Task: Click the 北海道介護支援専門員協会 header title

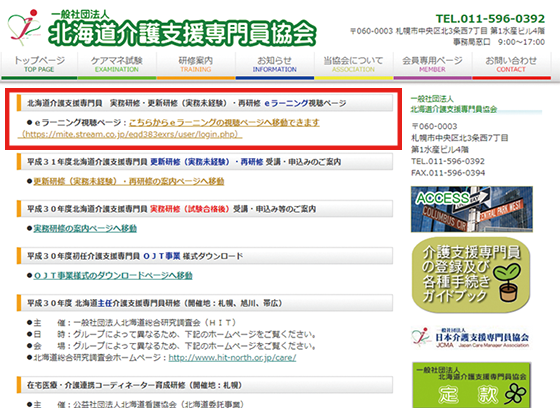Action: (x=182, y=33)
